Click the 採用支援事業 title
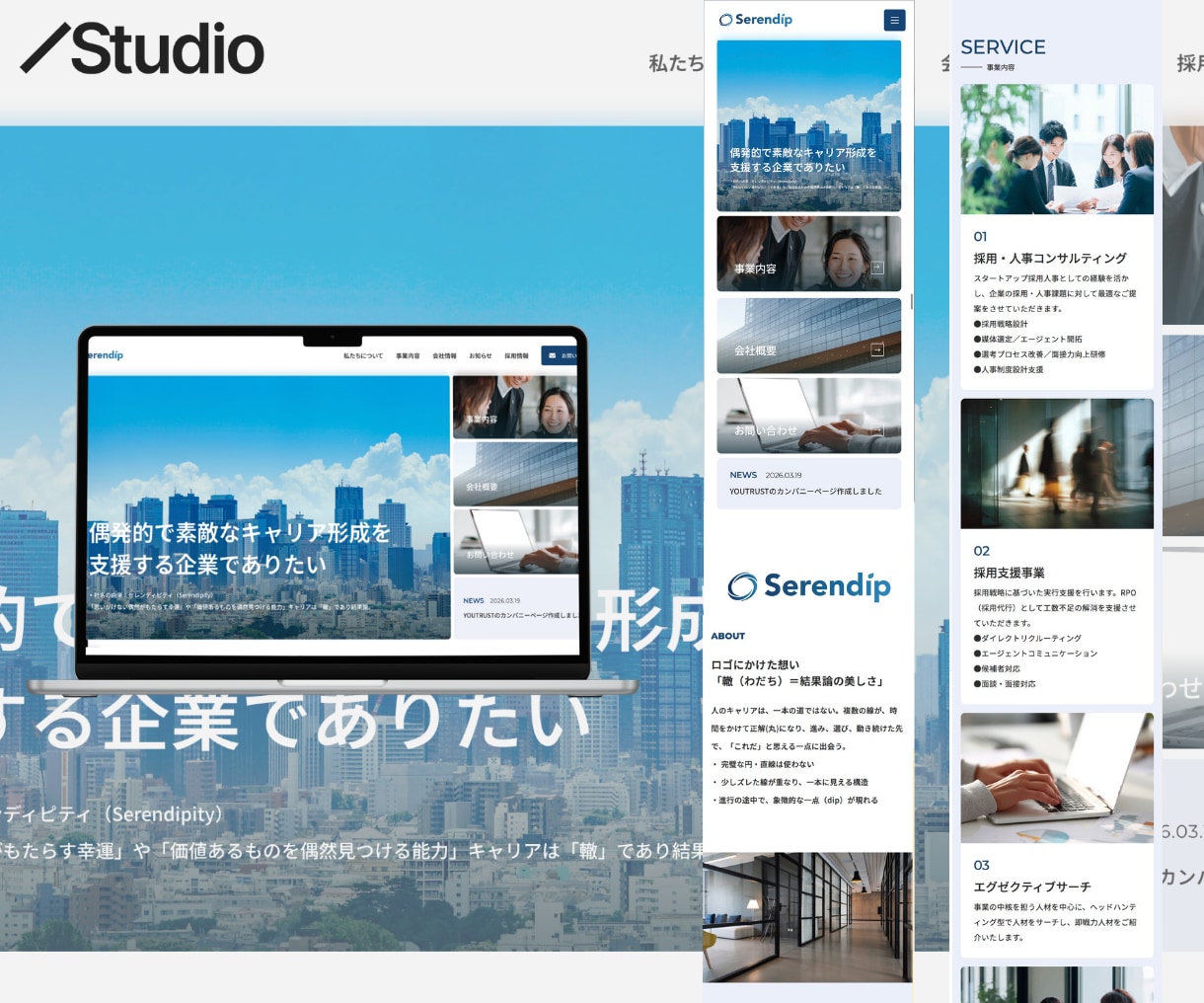This screenshot has width=1204, height=1003. pyautogui.click(x=1009, y=573)
